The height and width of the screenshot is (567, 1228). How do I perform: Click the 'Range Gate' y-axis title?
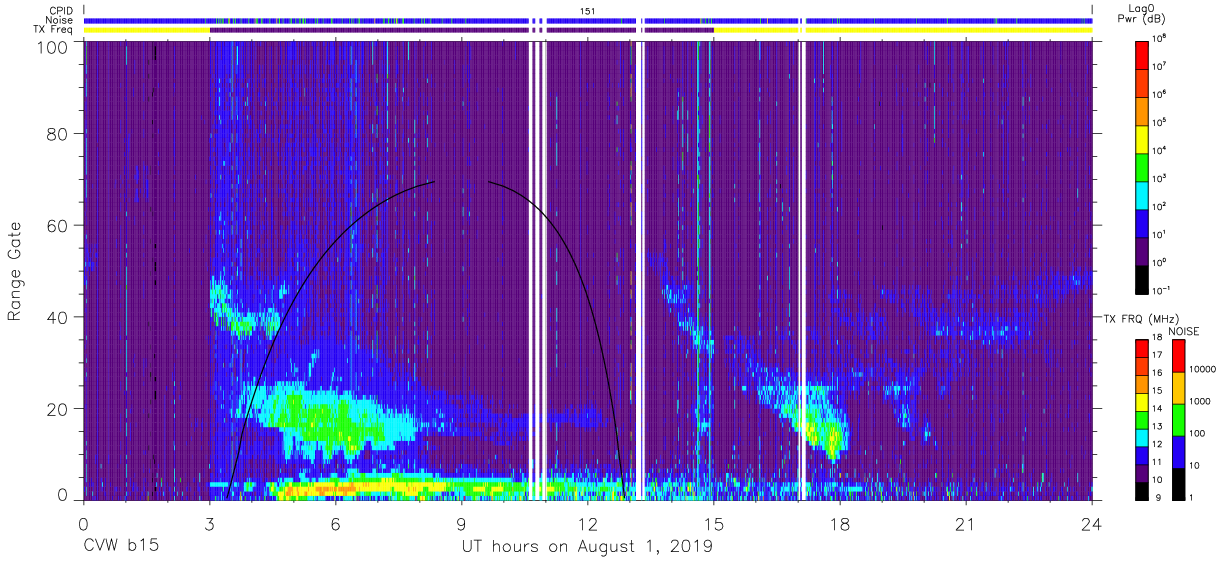15,271
